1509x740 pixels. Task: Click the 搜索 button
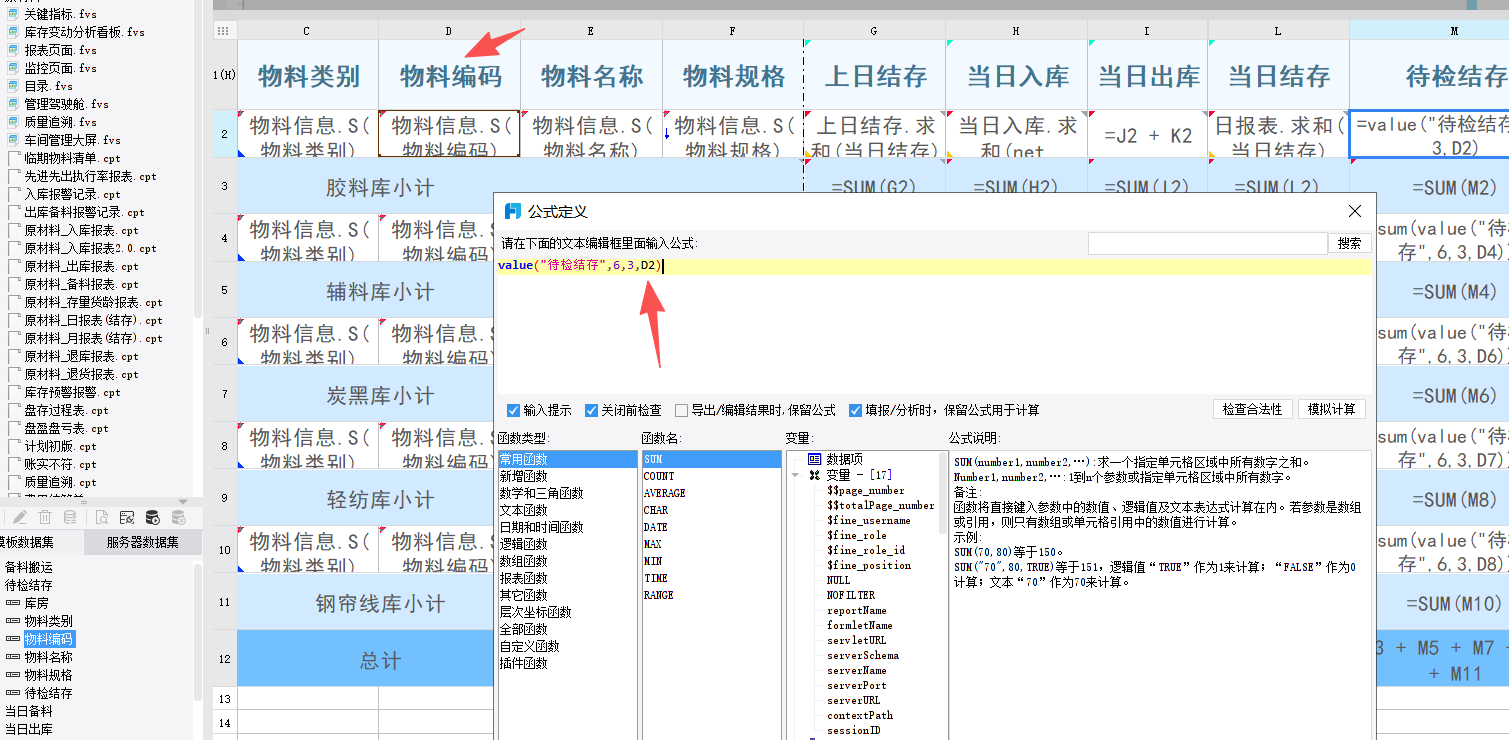point(1349,243)
